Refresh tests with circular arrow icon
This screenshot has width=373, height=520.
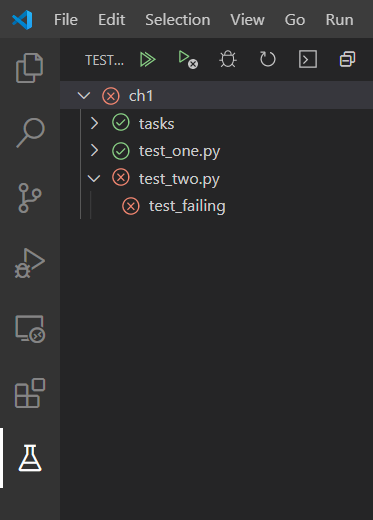[268, 60]
